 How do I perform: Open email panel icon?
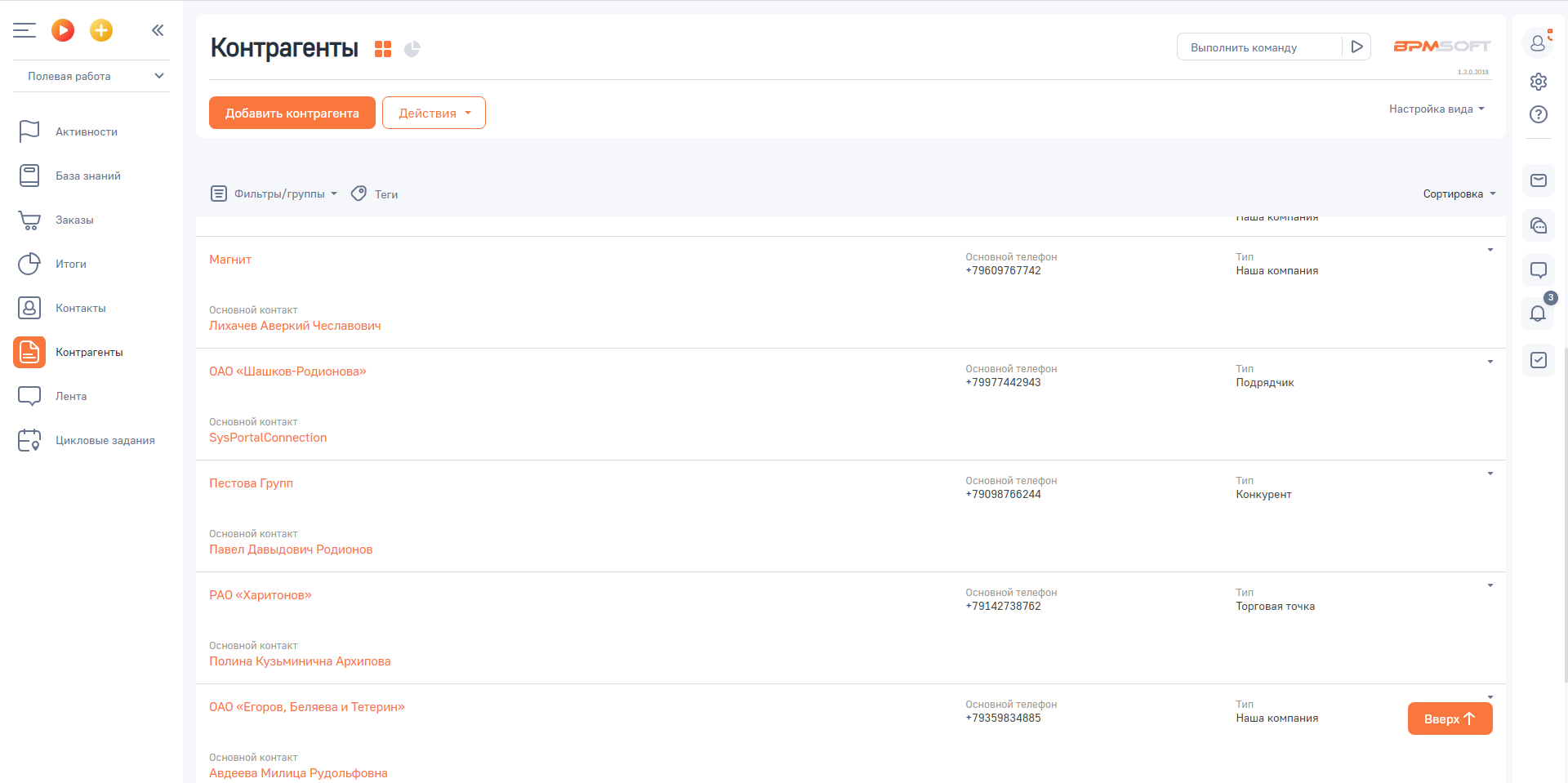[x=1539, y=180]
